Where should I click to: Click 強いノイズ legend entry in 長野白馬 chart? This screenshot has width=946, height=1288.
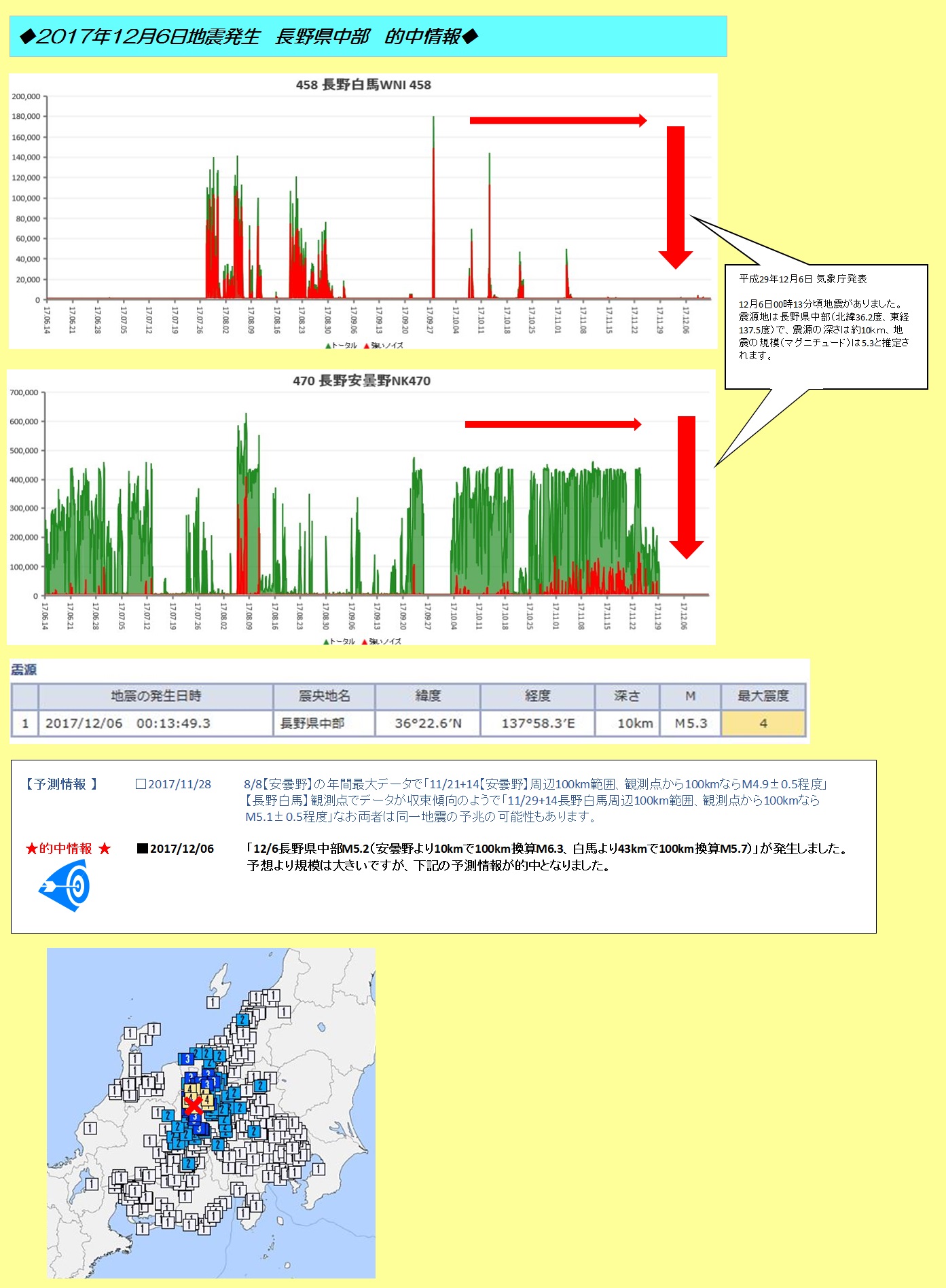384,346
